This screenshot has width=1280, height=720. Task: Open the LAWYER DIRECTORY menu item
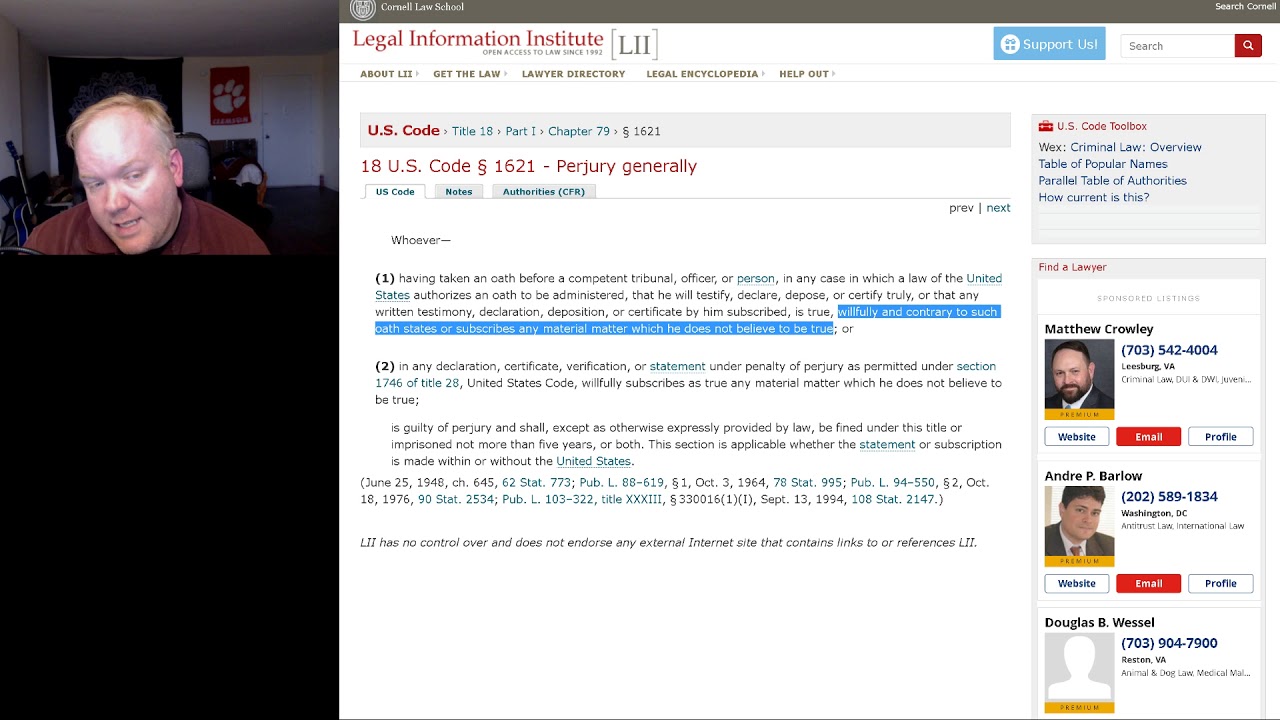coord(573,74)
